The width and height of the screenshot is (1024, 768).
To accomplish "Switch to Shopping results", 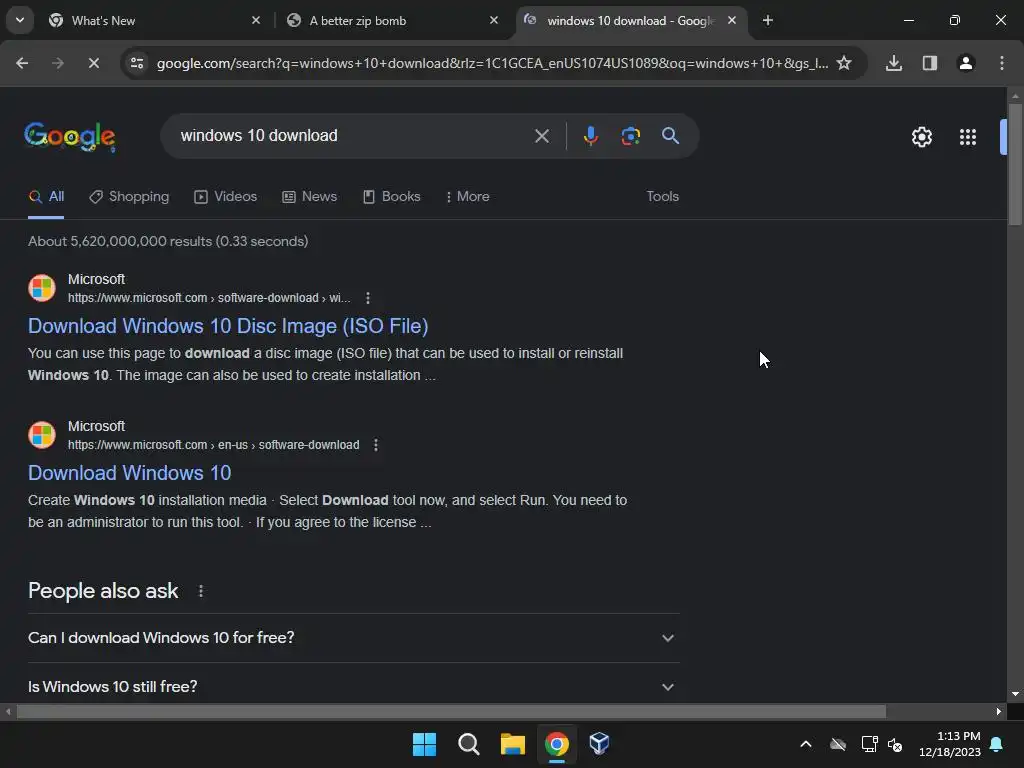I will click(129, 197).
